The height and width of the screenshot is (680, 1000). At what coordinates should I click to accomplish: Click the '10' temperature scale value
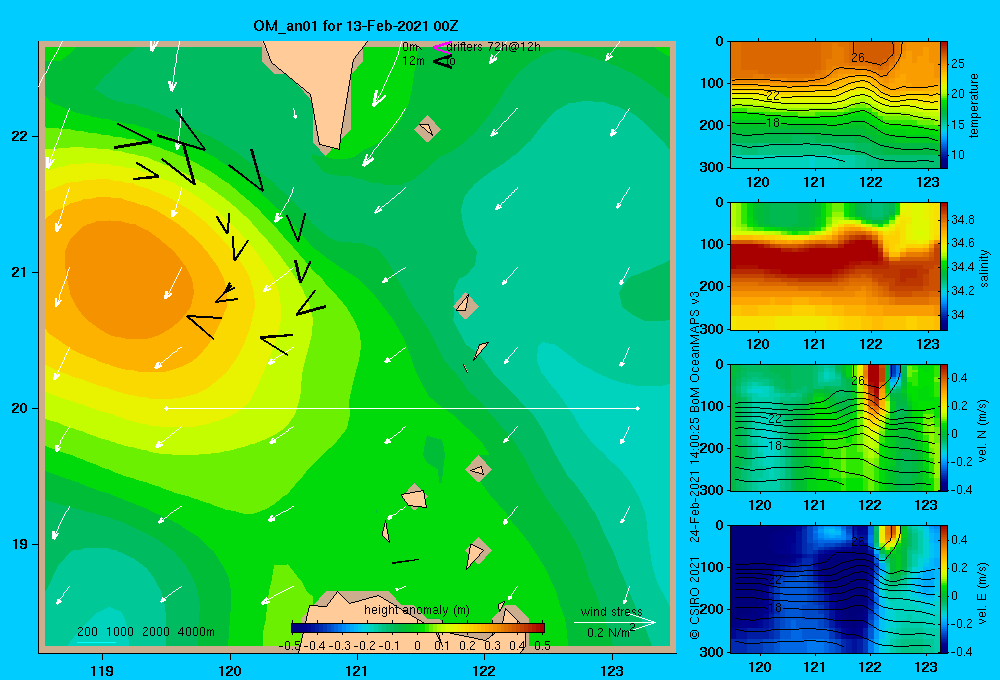click(x=958, y=155)
